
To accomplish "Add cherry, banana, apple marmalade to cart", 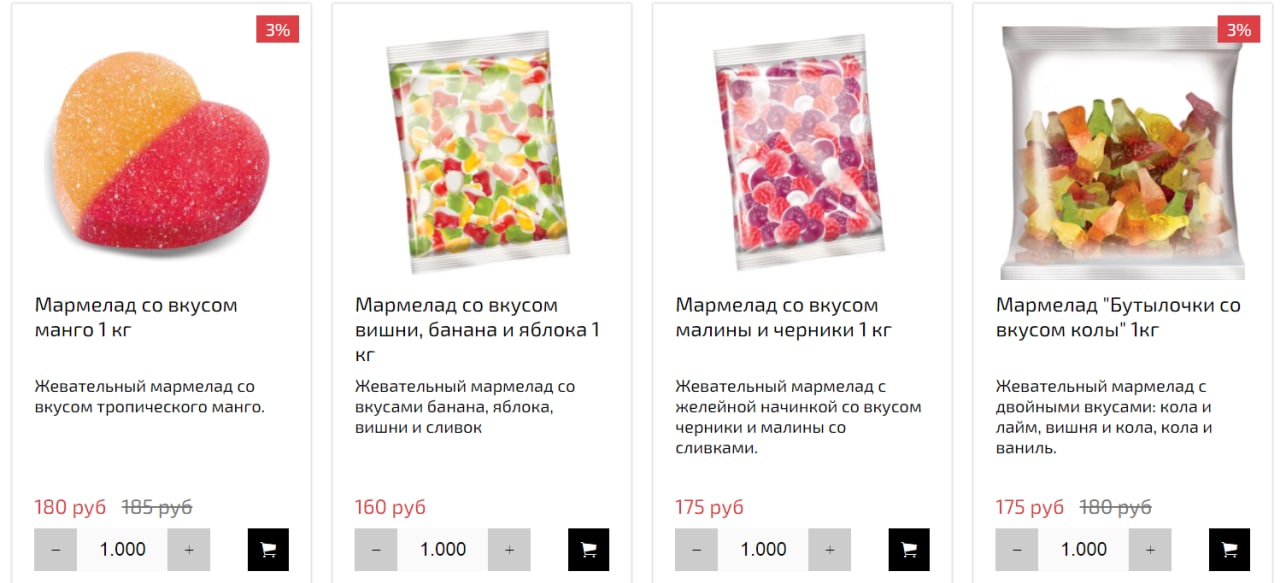I will click(x=588, y=549).
